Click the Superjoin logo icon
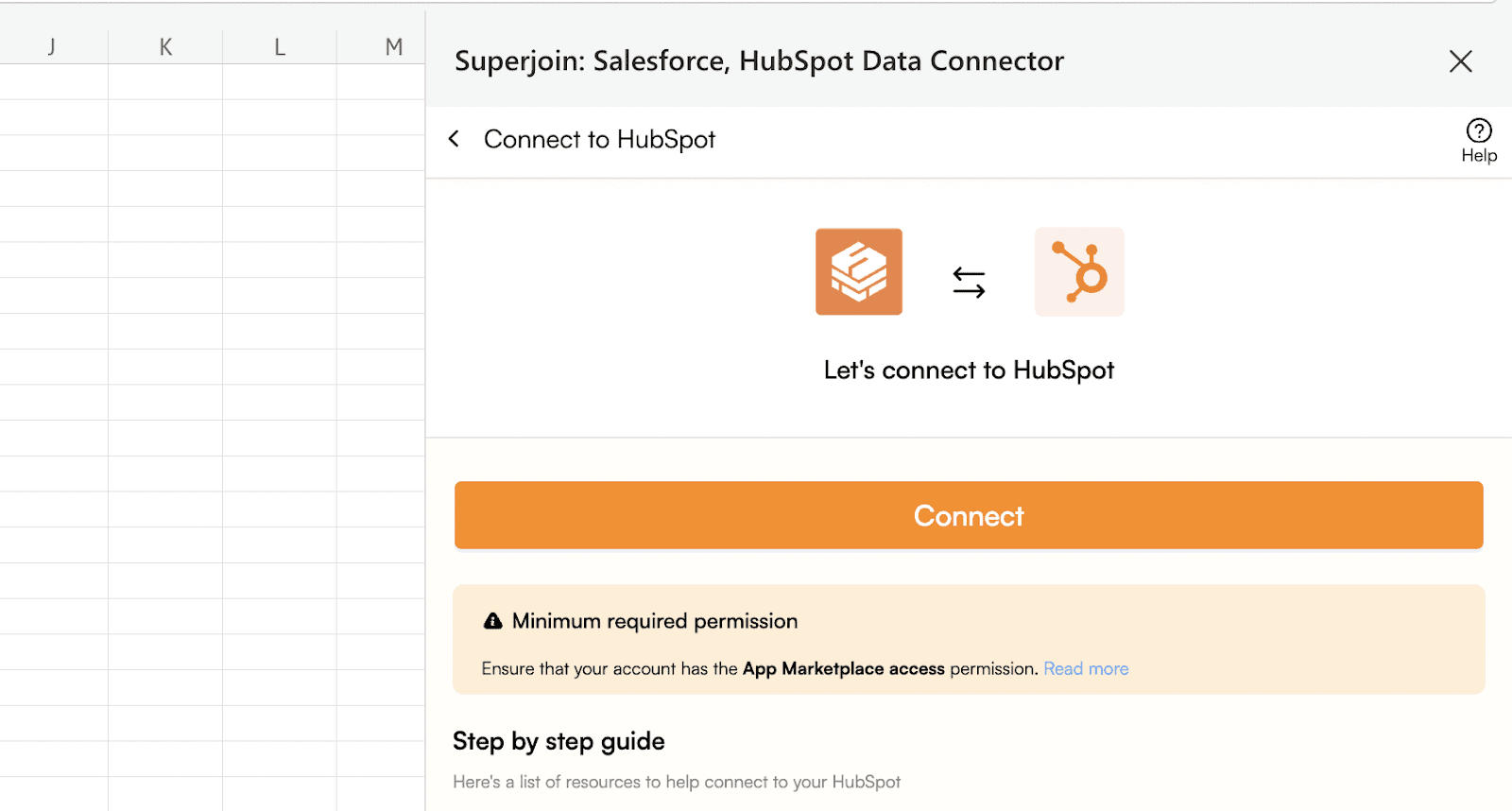 pos(858,271)
